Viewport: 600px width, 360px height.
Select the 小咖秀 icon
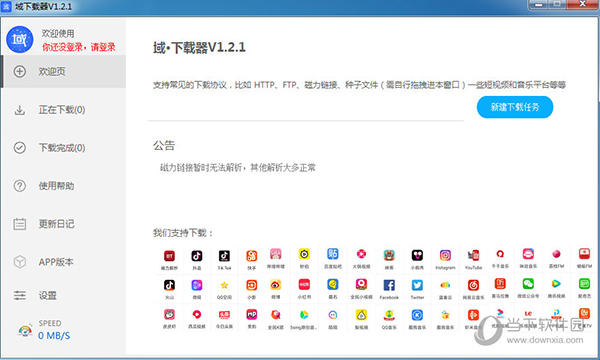click(417, 255)
